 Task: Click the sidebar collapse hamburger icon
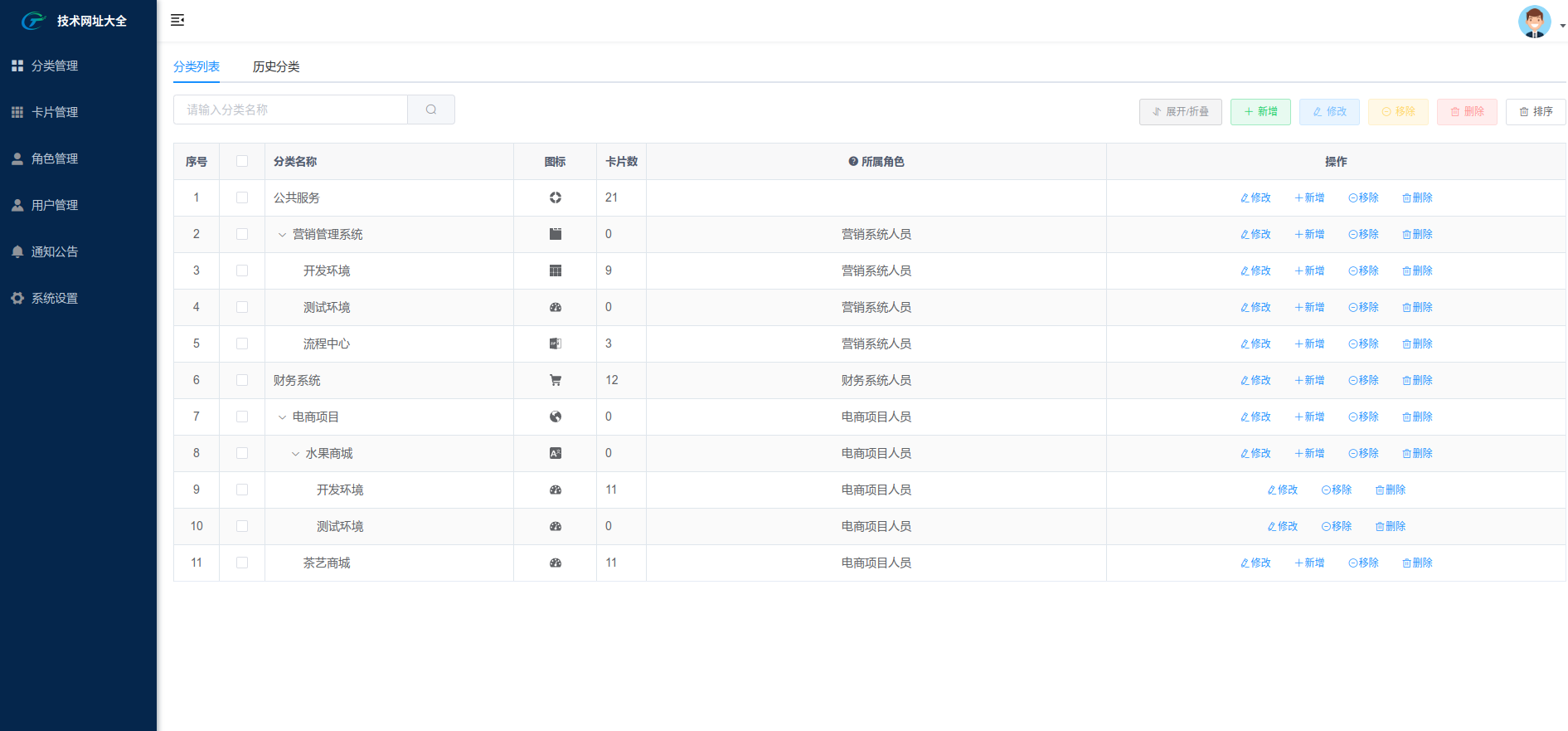pyautogui.click(x=177, y=20)
